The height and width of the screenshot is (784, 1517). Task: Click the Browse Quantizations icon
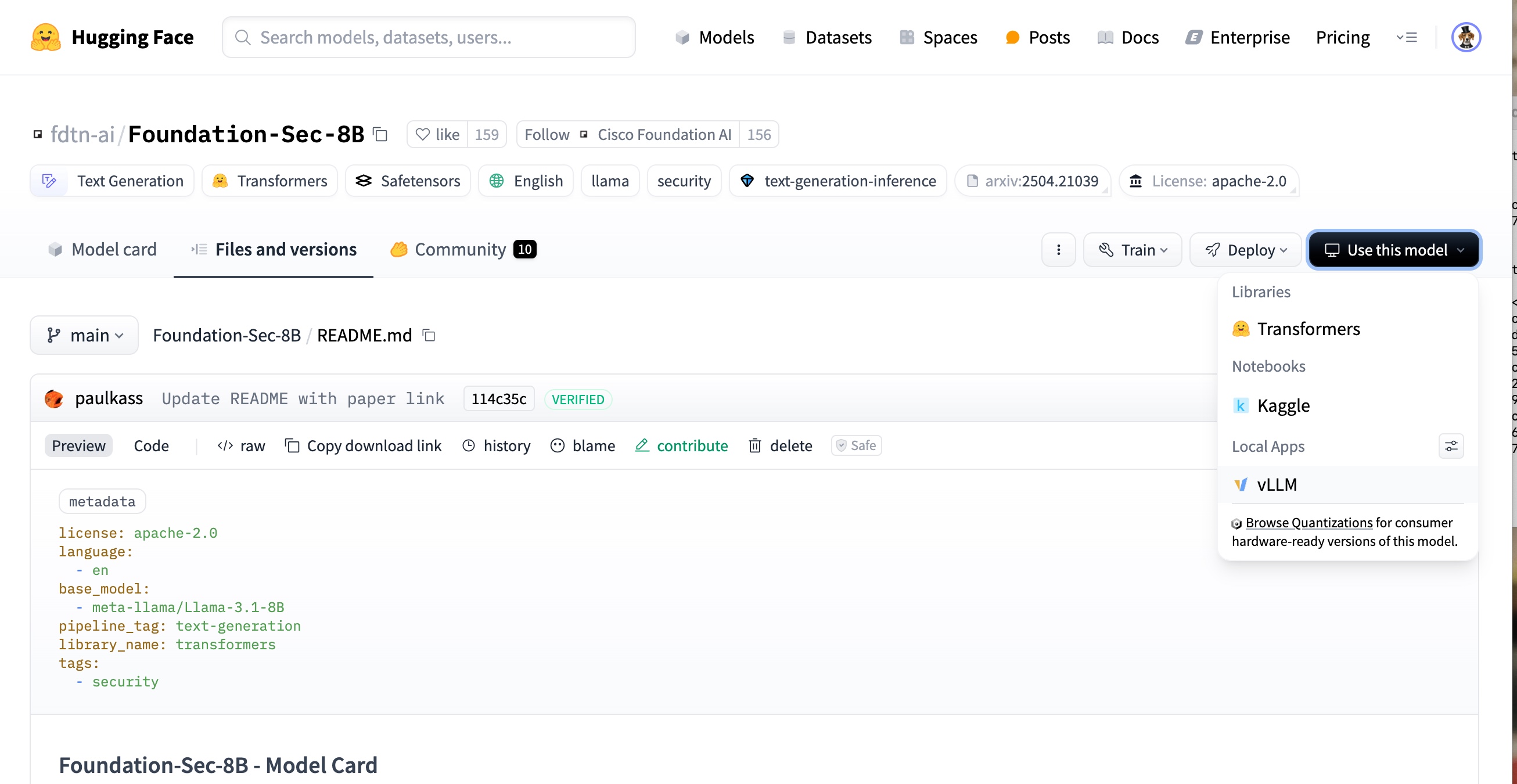tap(1236, 523)
